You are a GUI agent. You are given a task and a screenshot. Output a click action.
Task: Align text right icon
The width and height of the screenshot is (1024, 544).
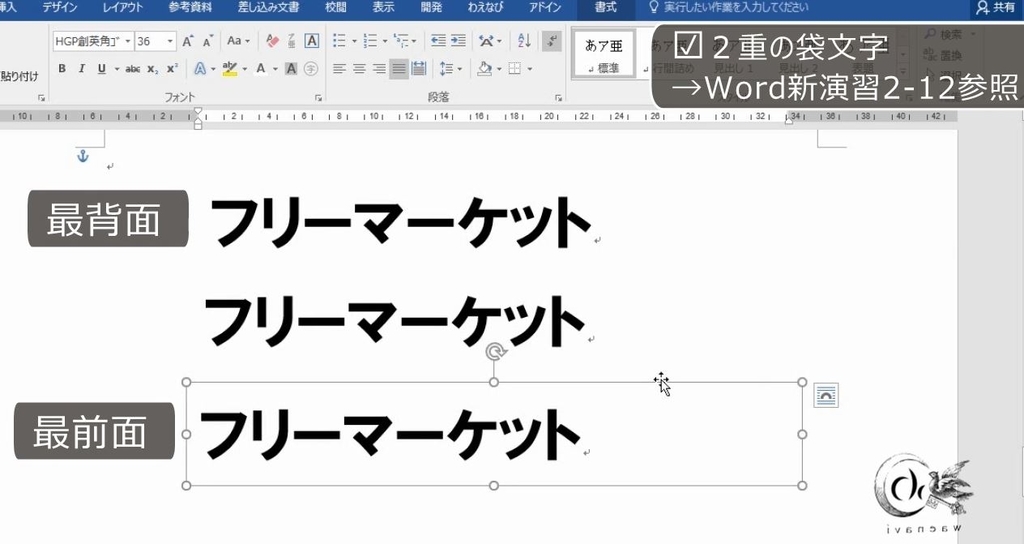coord(379,69)
